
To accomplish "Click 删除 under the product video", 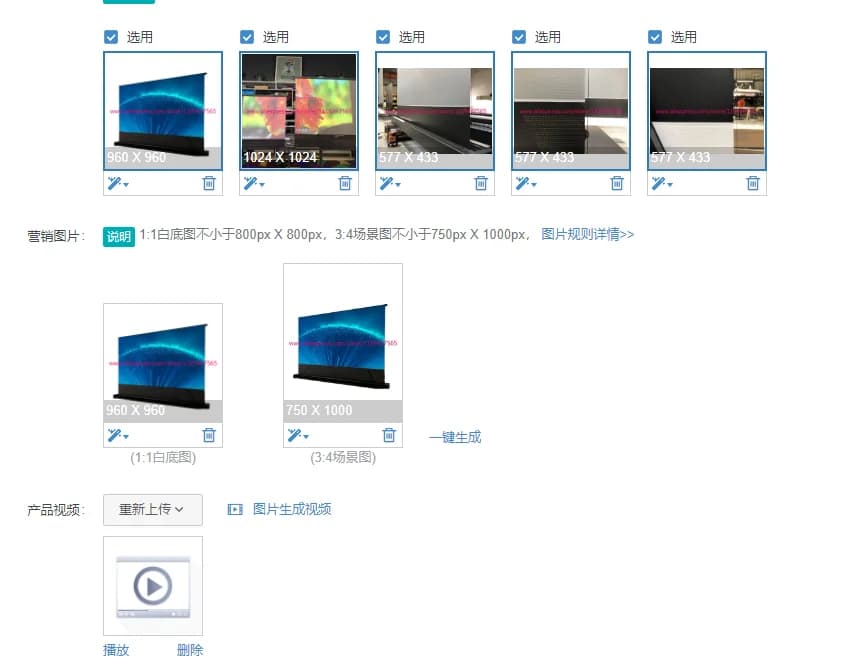I will pos(190,650).
